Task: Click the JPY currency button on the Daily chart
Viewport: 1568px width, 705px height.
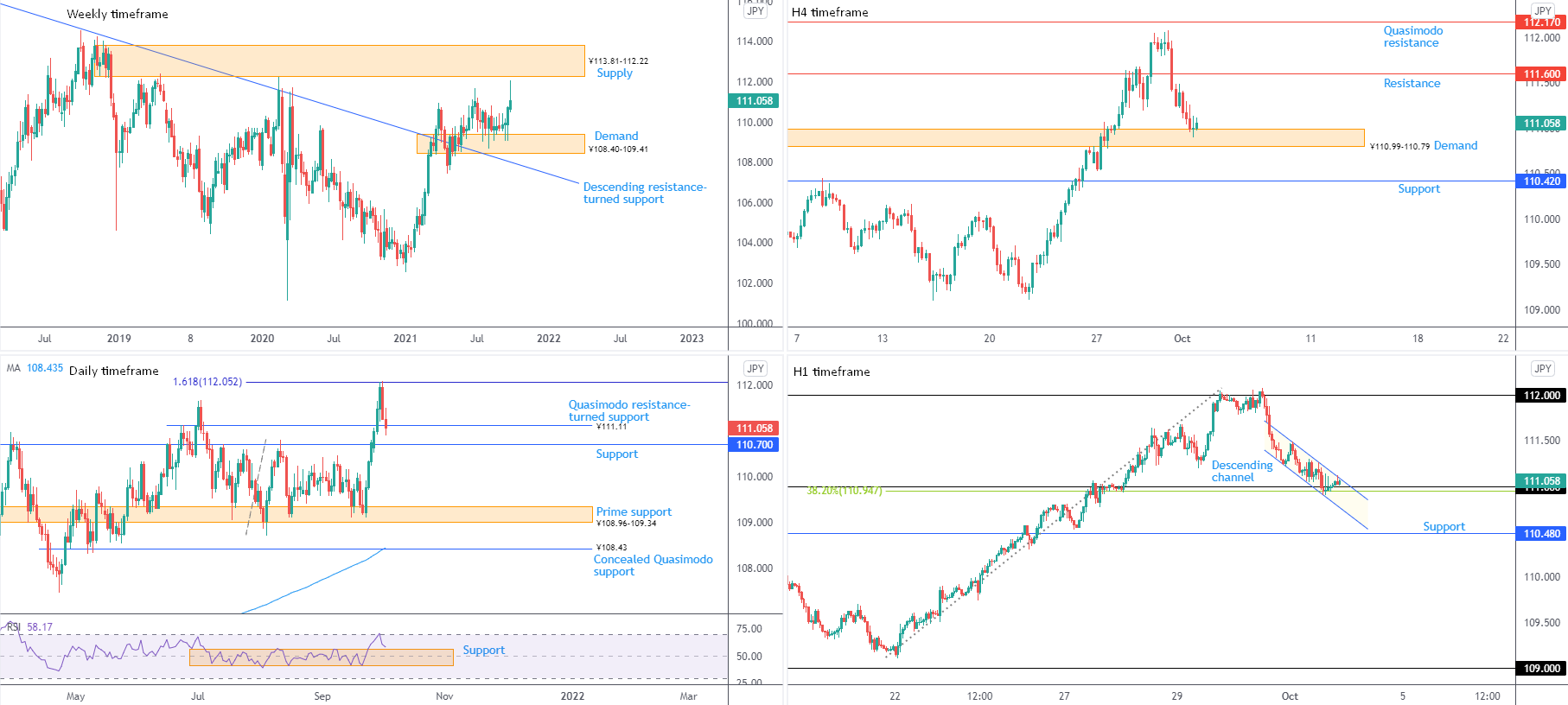Action: click(755, 368)
